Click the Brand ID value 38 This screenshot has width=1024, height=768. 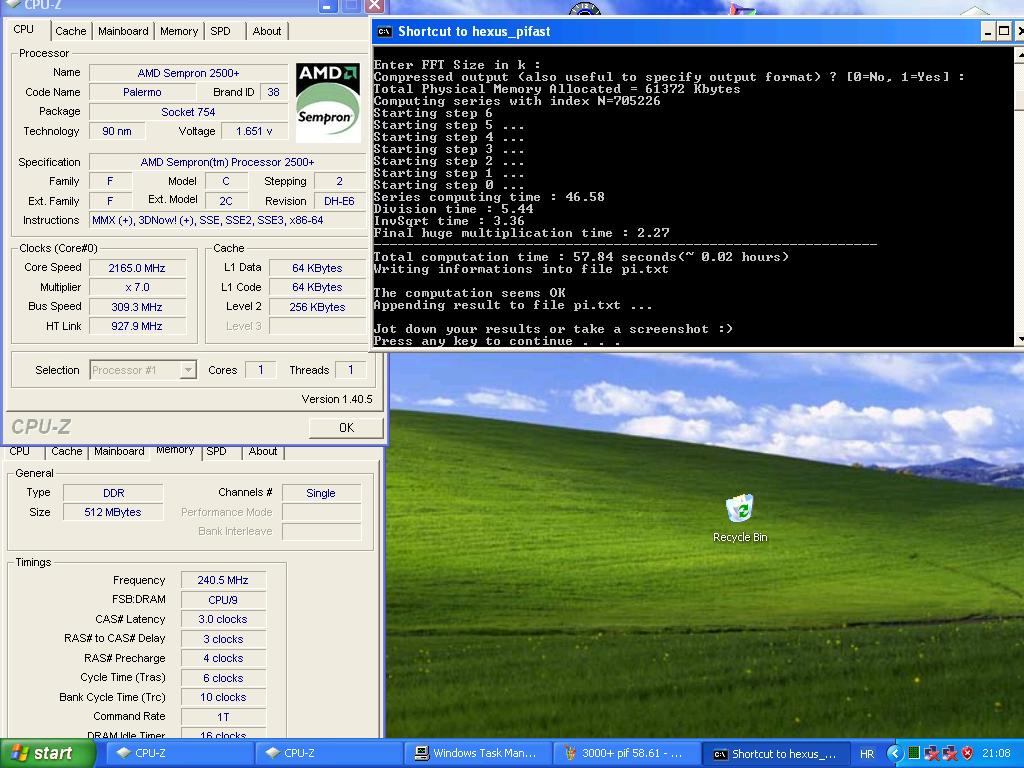(274, 92)
